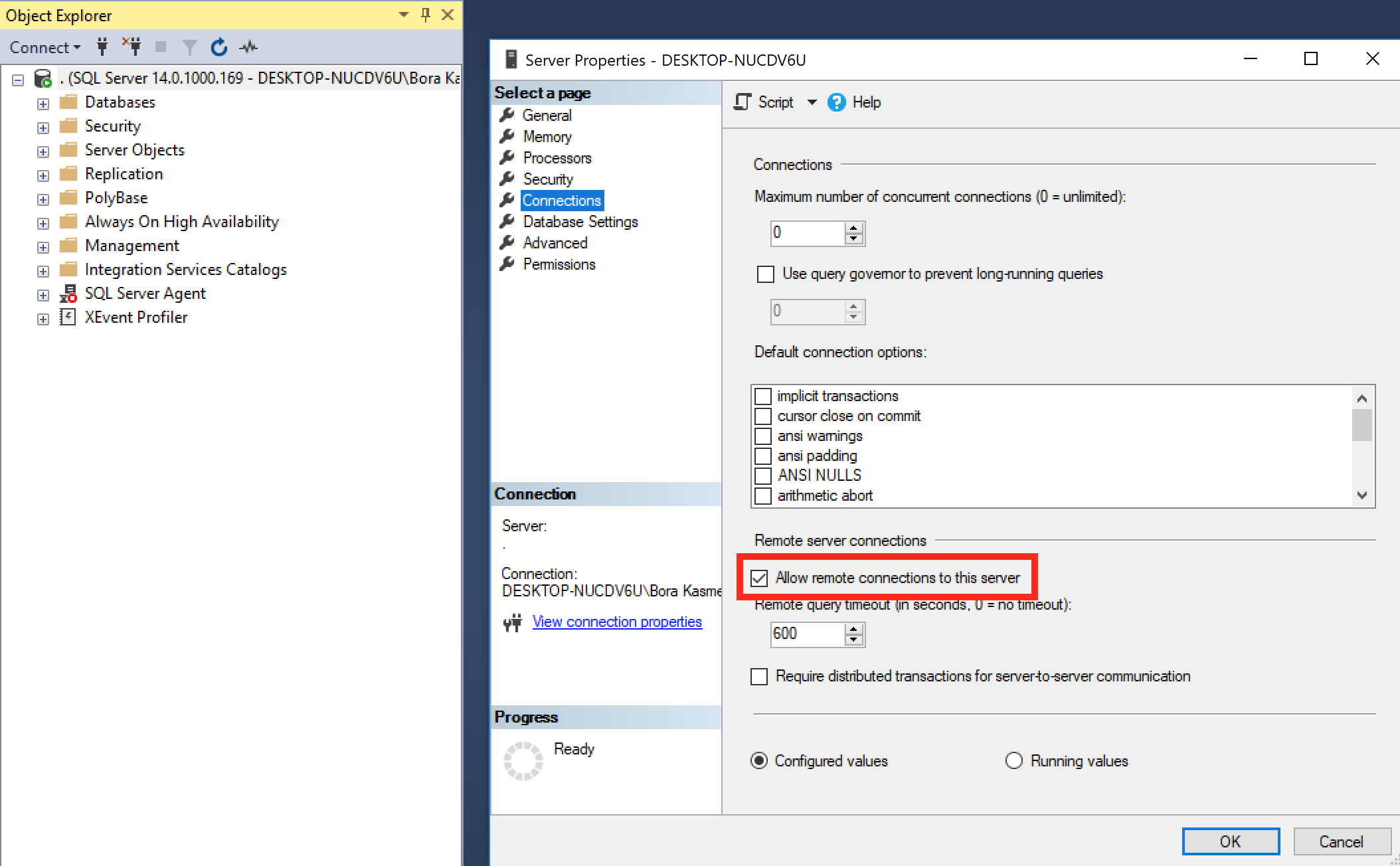1400x866 pixels.
Task: Select the Memory page
Action: [x=547, y=136]
